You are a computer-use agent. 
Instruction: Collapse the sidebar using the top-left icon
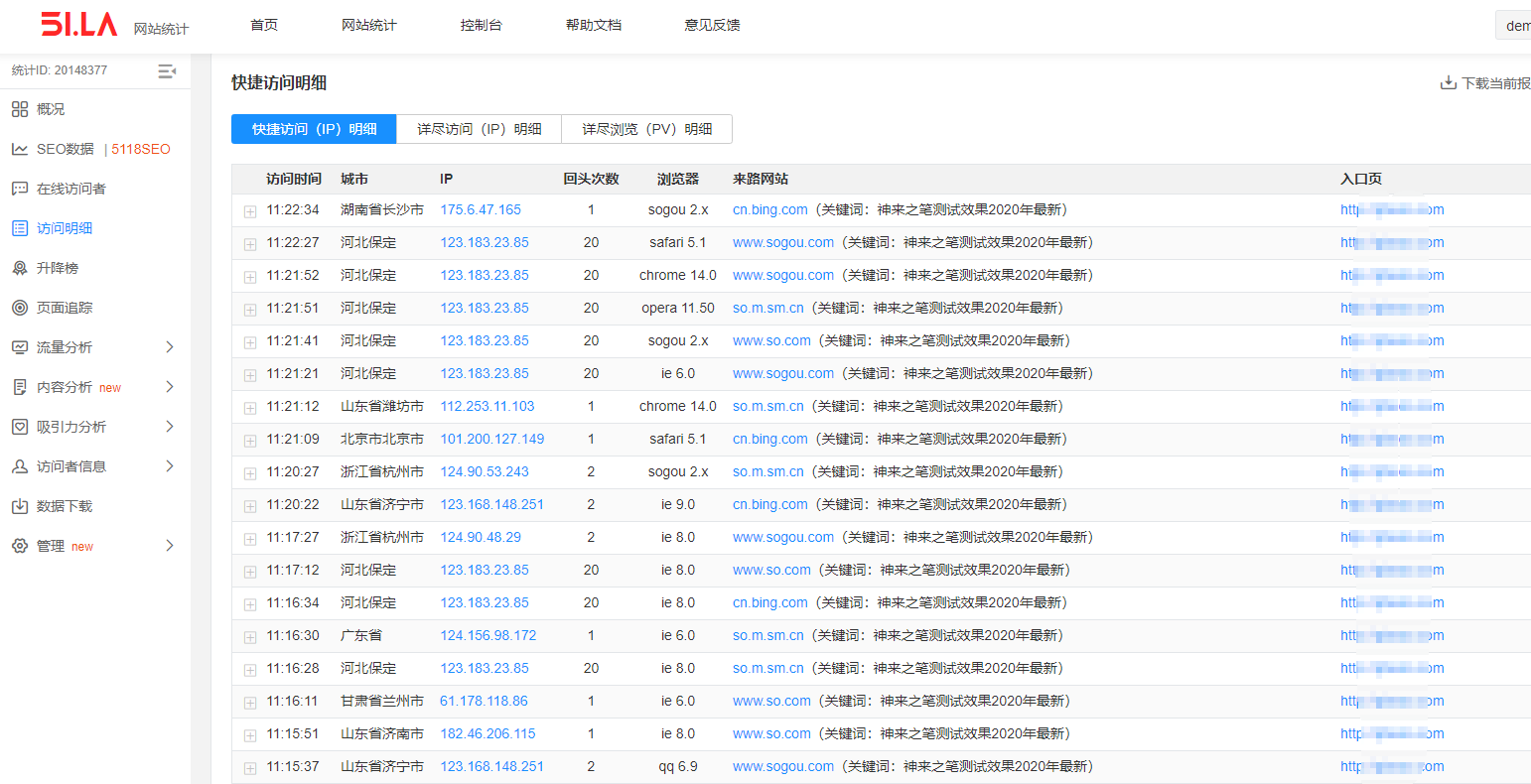[167, 69]
